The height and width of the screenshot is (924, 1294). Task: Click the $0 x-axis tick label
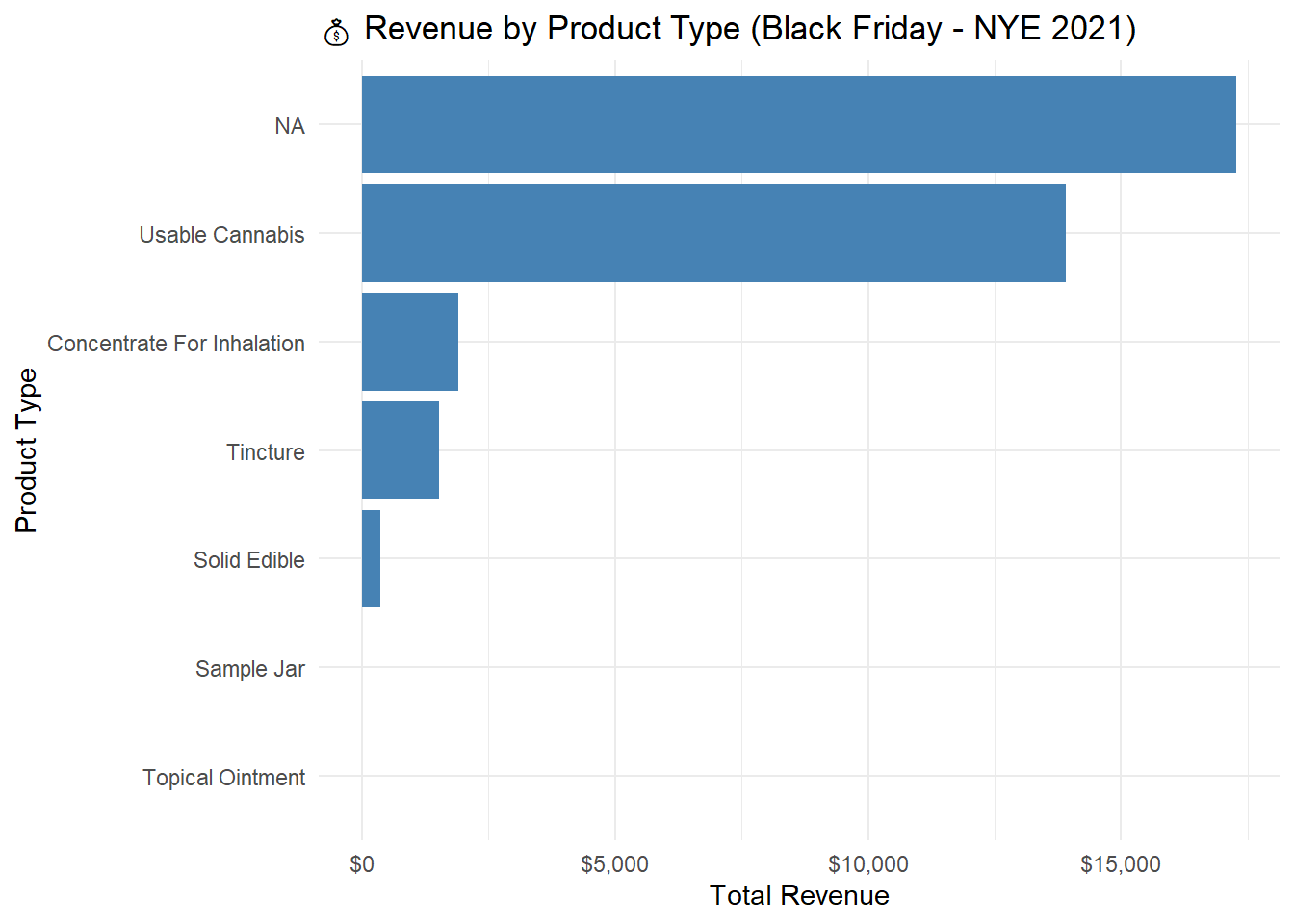(x=362, y=864)
